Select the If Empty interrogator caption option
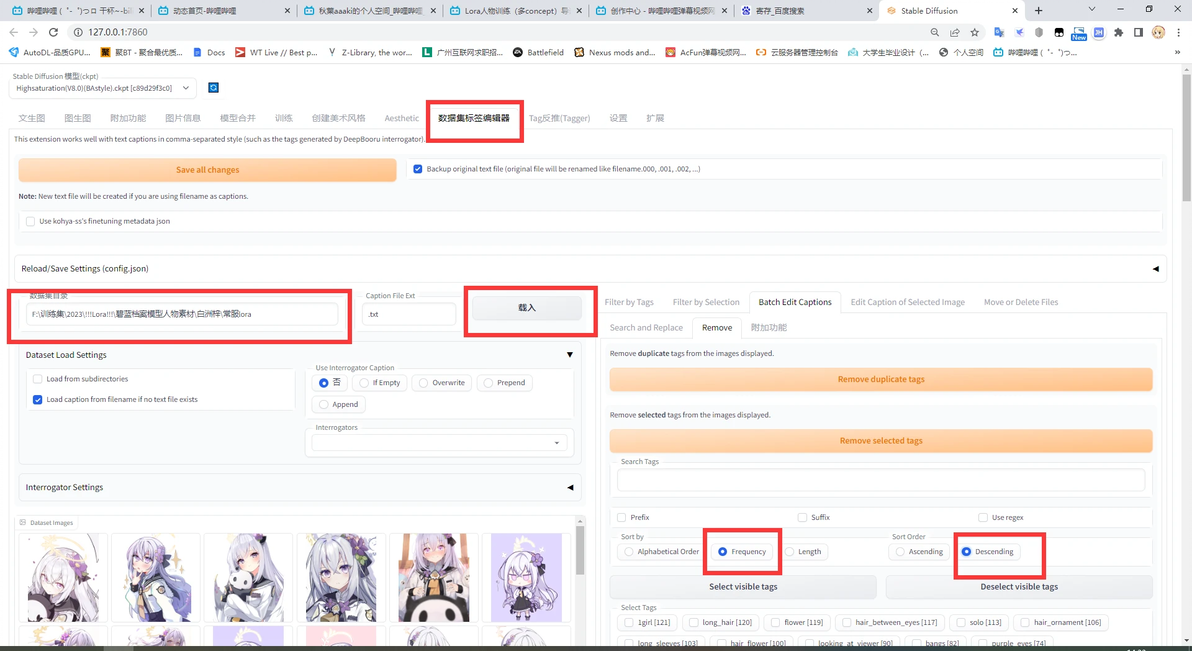The height and width of the screenshot is (651, 1192). 380,383
